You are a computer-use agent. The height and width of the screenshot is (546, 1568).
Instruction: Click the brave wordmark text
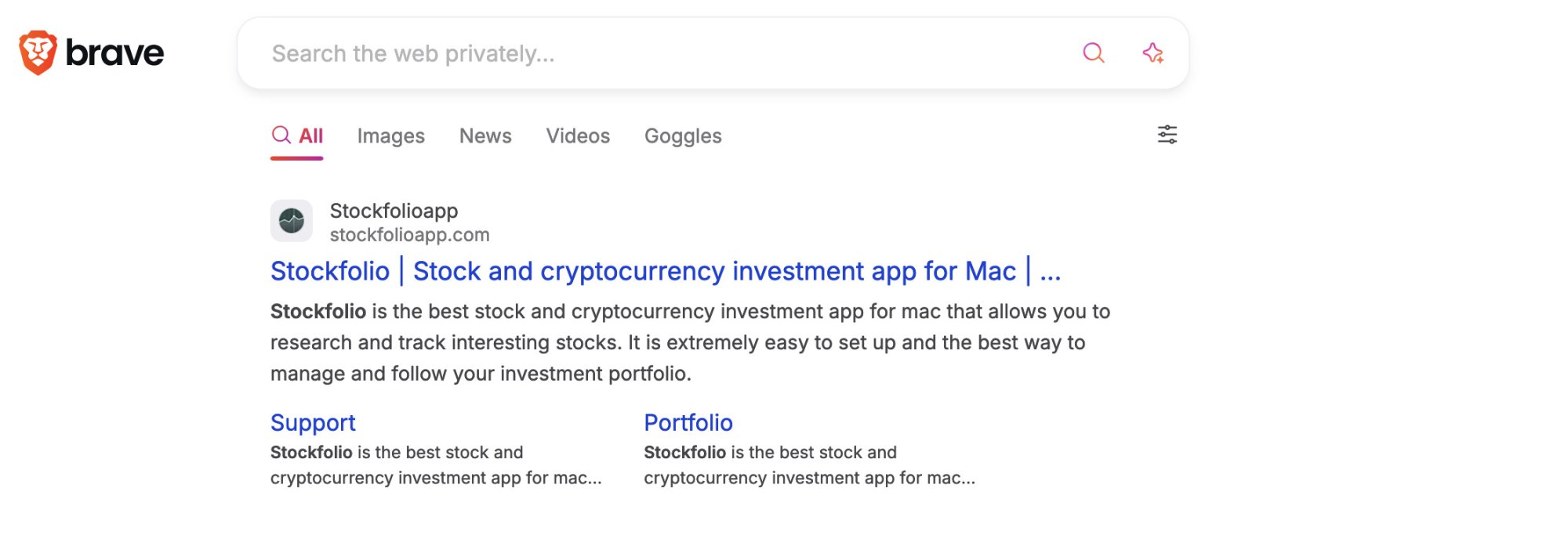pos(114,53)
